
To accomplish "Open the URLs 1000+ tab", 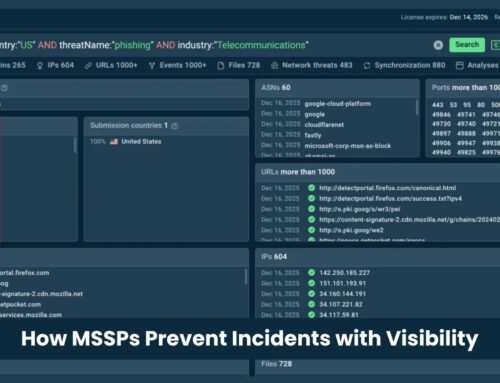I will [111, 65].
